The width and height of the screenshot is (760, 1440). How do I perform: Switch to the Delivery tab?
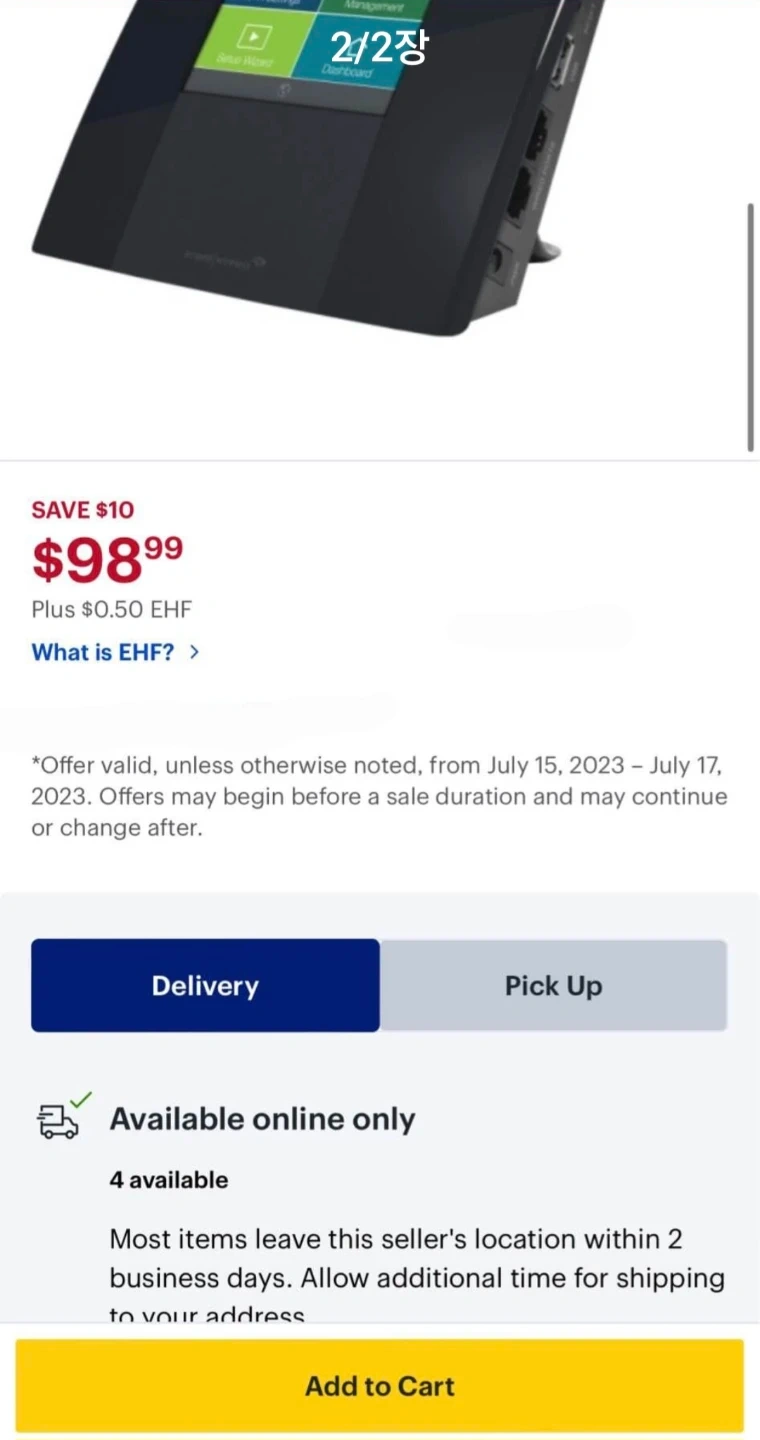coord(205,986)
